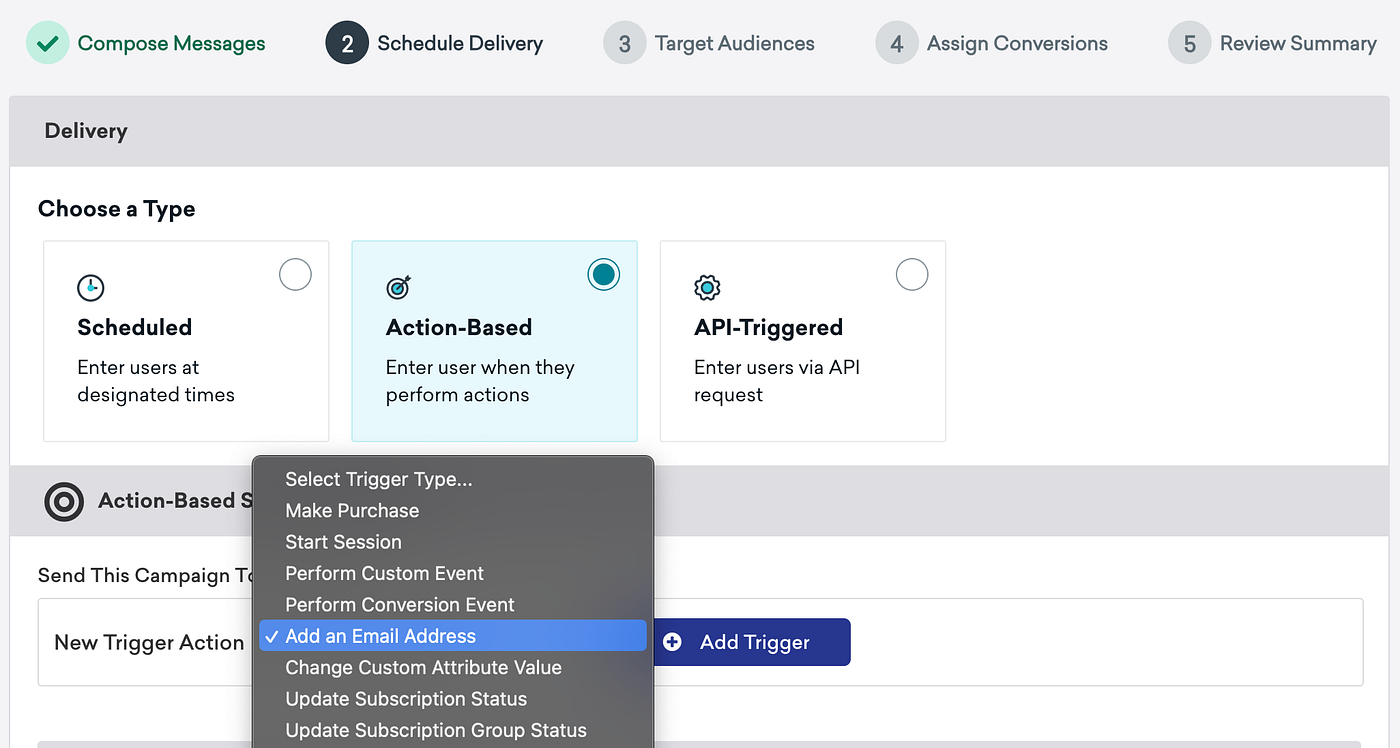Click step 3 circle for Target Audiences
The height and width of the screenshot is (748, 1400).
point(625,44)
